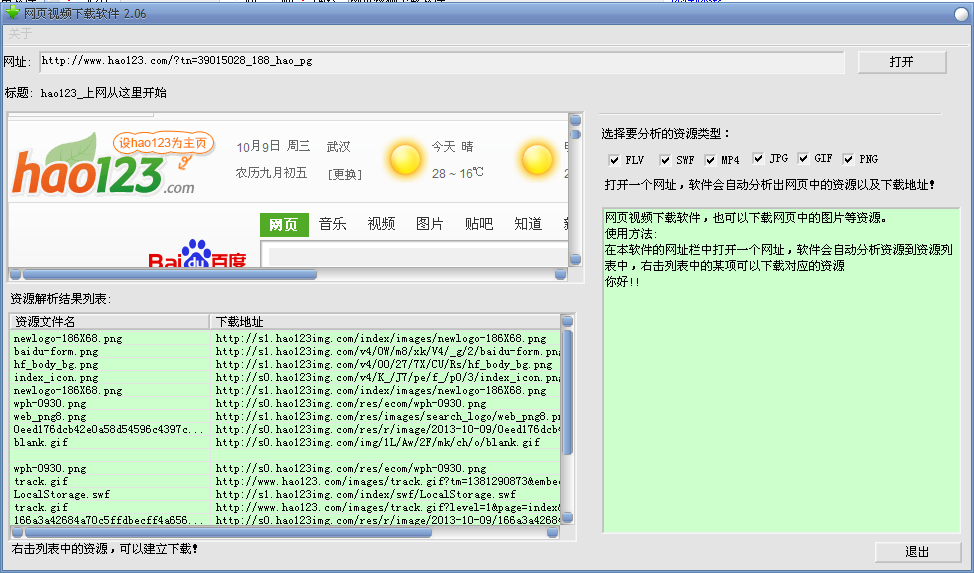This screenshot has height=573, width=974.
Task: Select the 贴吧 tab in page preview
Action: click(x=479, y=224)
